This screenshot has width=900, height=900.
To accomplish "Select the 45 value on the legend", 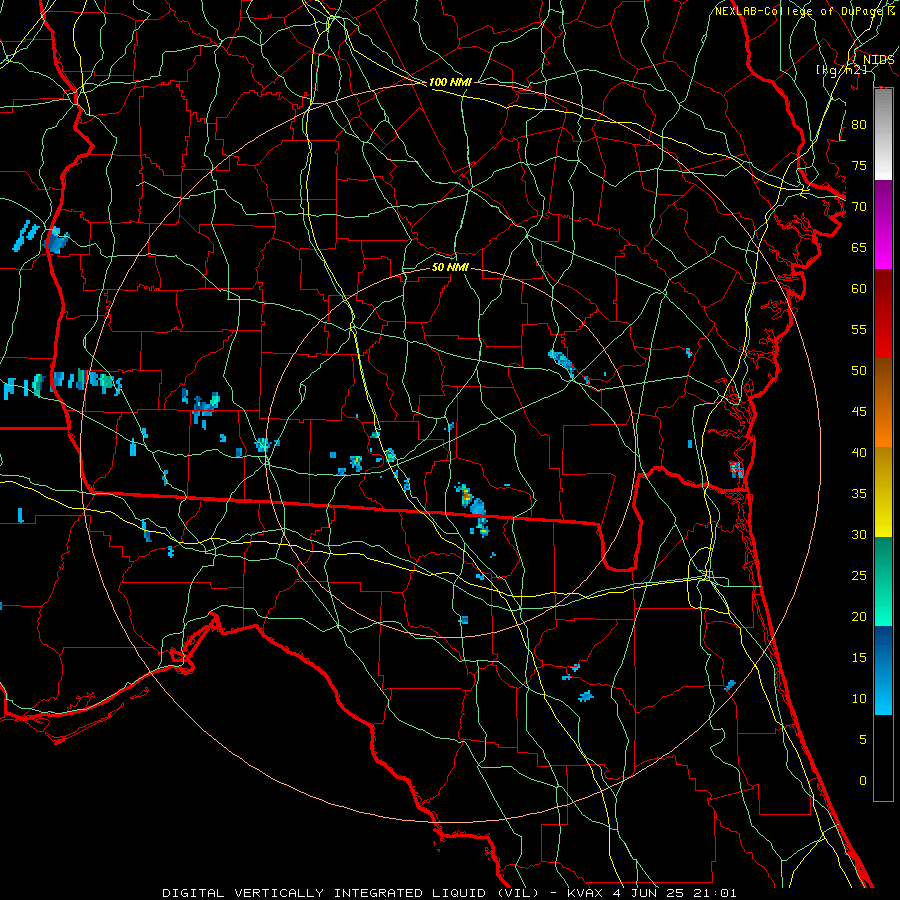I will pos(859,412).
